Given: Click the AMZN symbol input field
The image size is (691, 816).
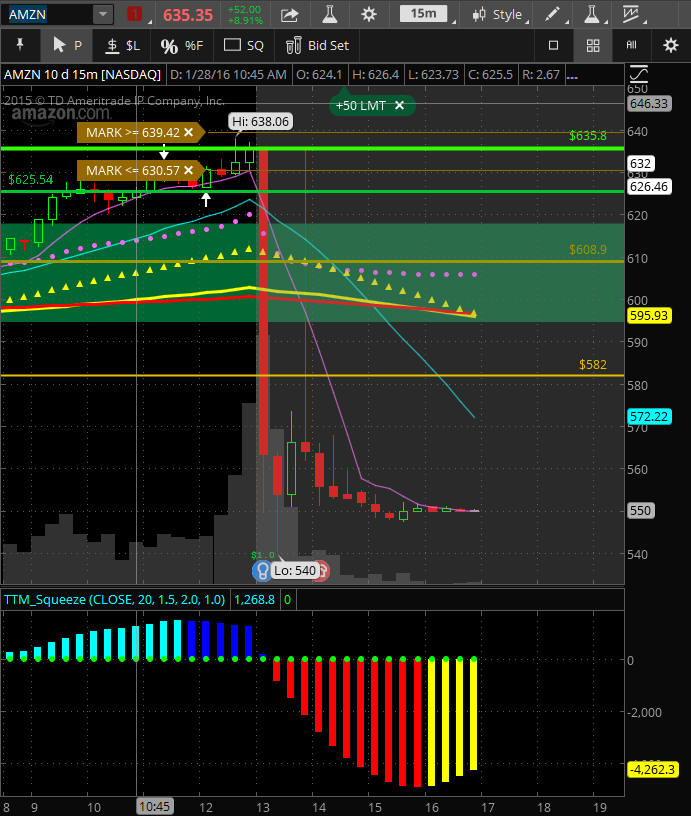Looking at the screenshot, I should point(47,14).
